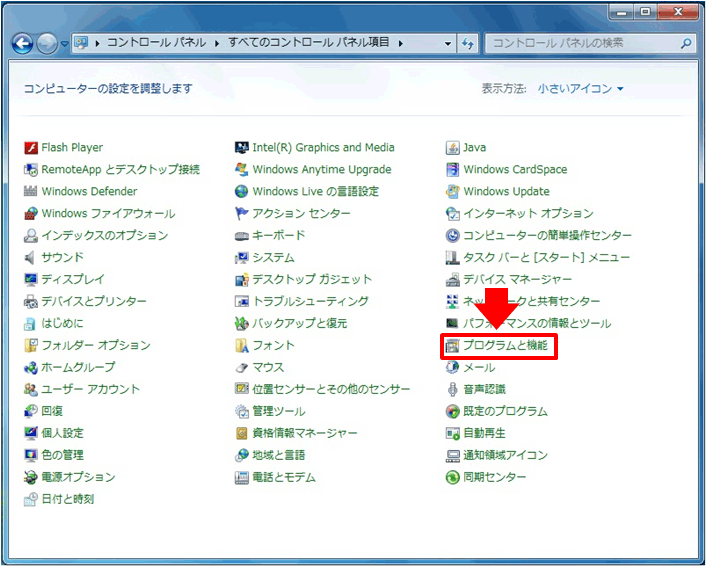Click the マウス icon
This screenshot has width=707, height=568.
click(x=242, y=368)
